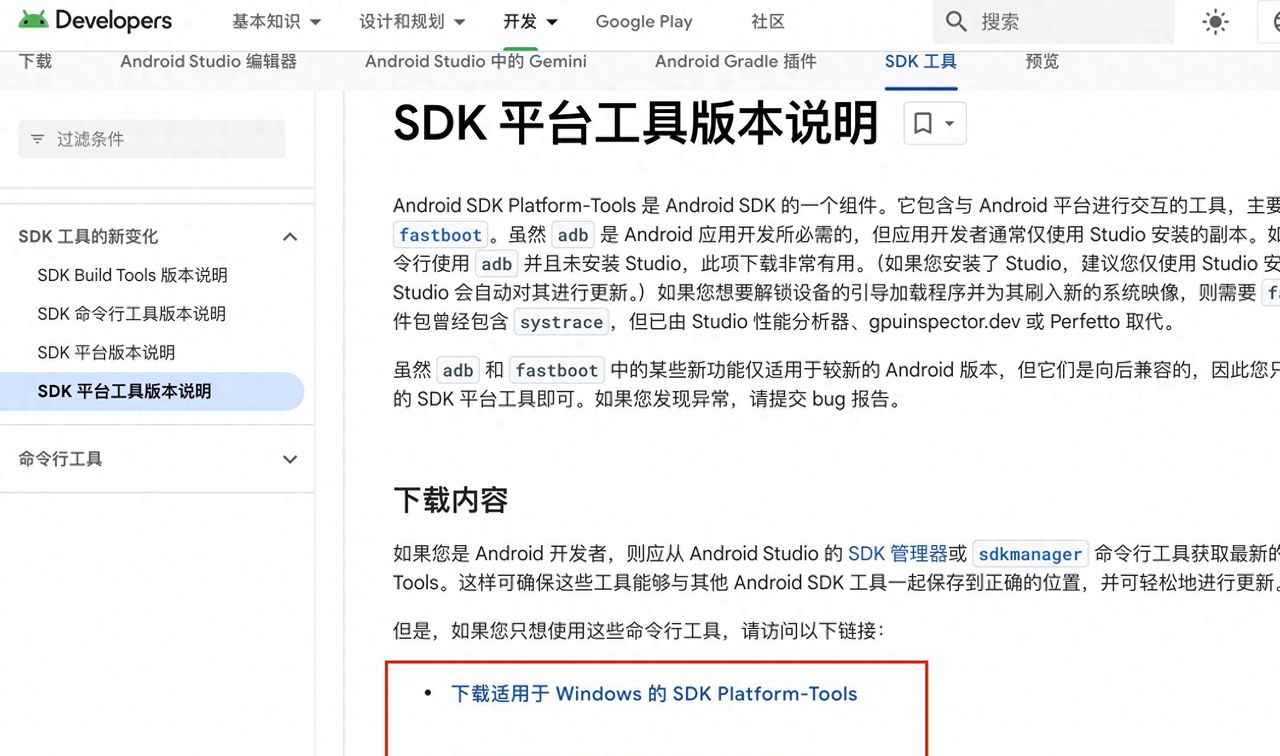Click the 下载内容 heading
This screenshot has height=756, width=1280.
click(451, 500)
